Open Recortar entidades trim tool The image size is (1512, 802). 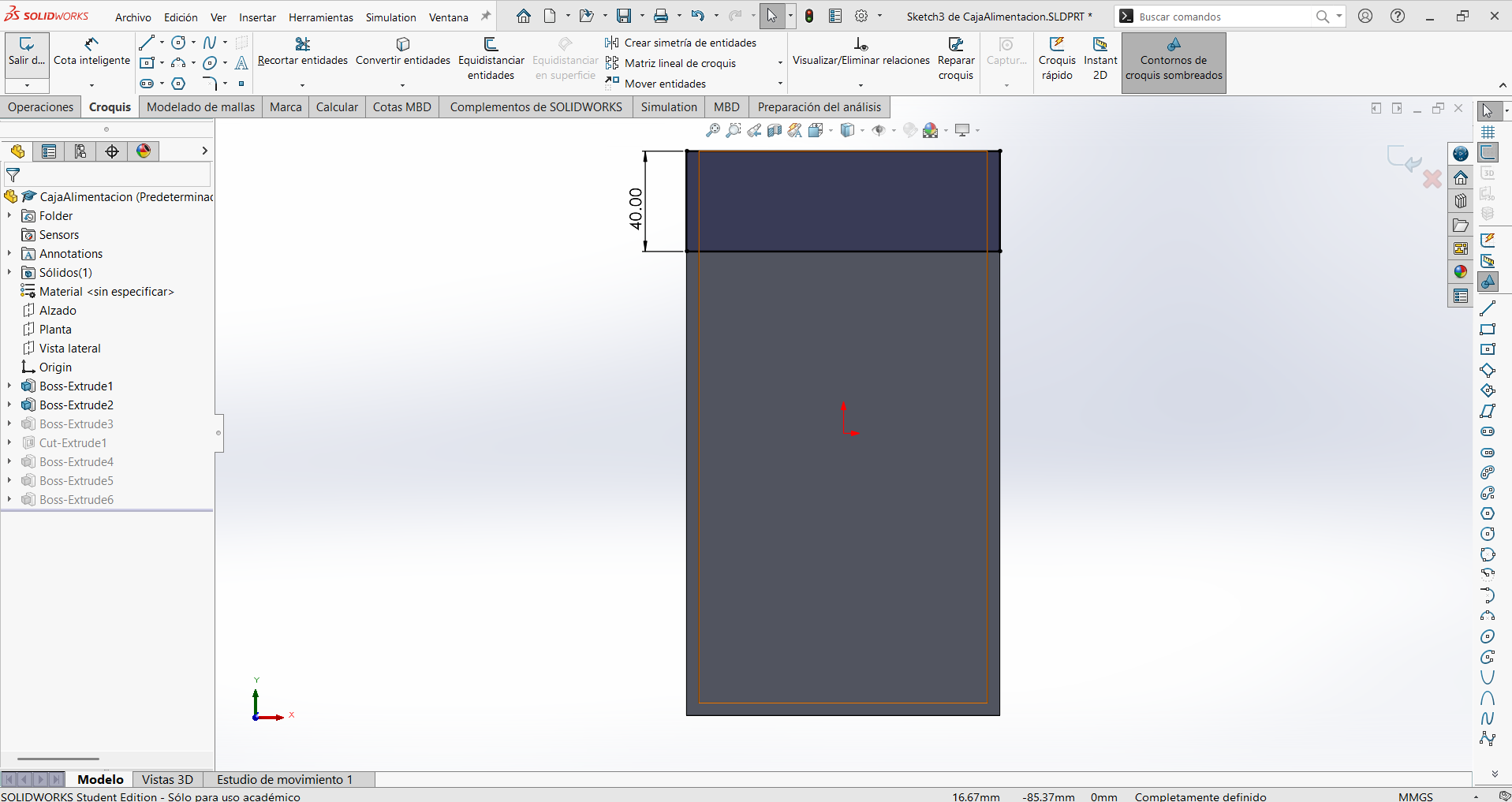coord(303,52)
